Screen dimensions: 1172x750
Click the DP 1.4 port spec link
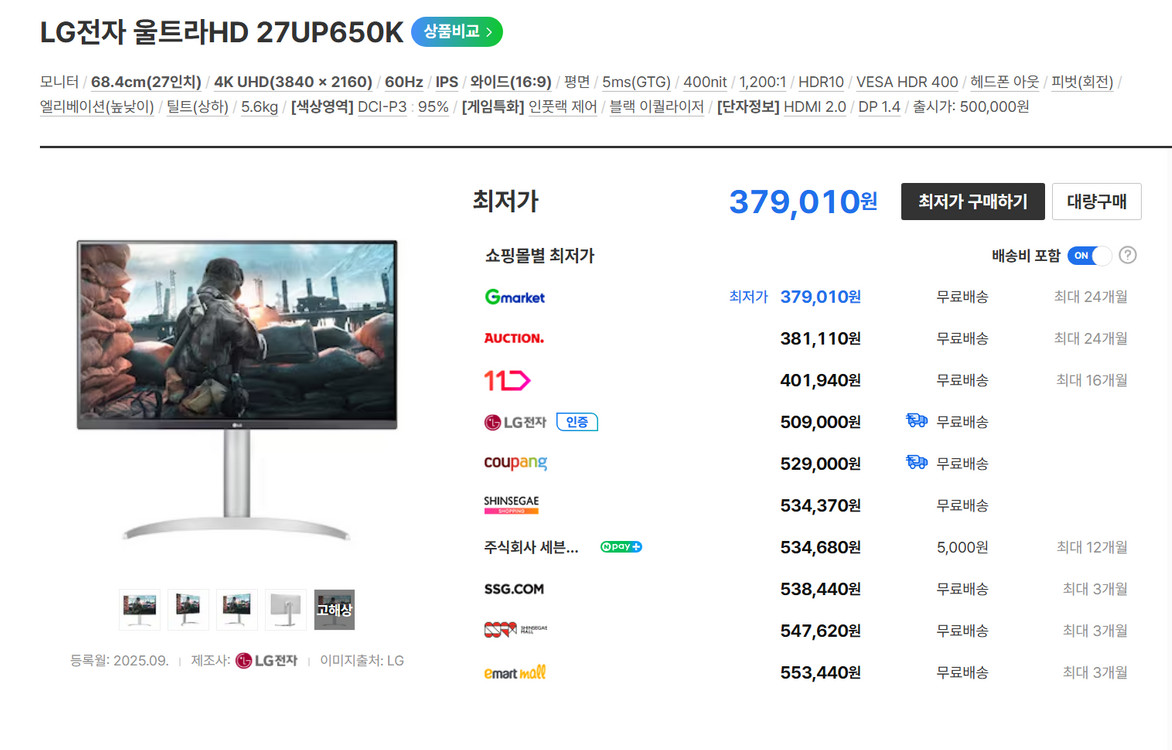[x=879, y=107]
